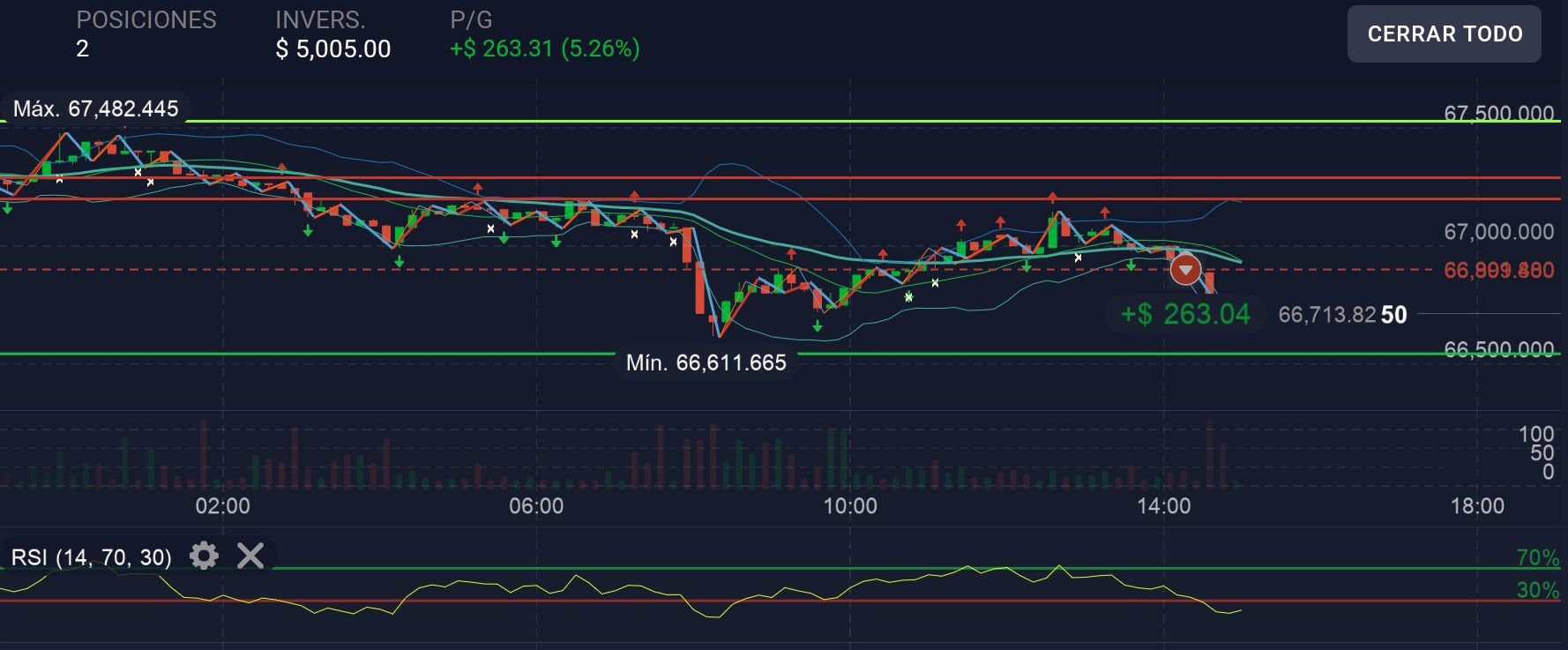Click the 10:00 time axis label

click(849, 505)
